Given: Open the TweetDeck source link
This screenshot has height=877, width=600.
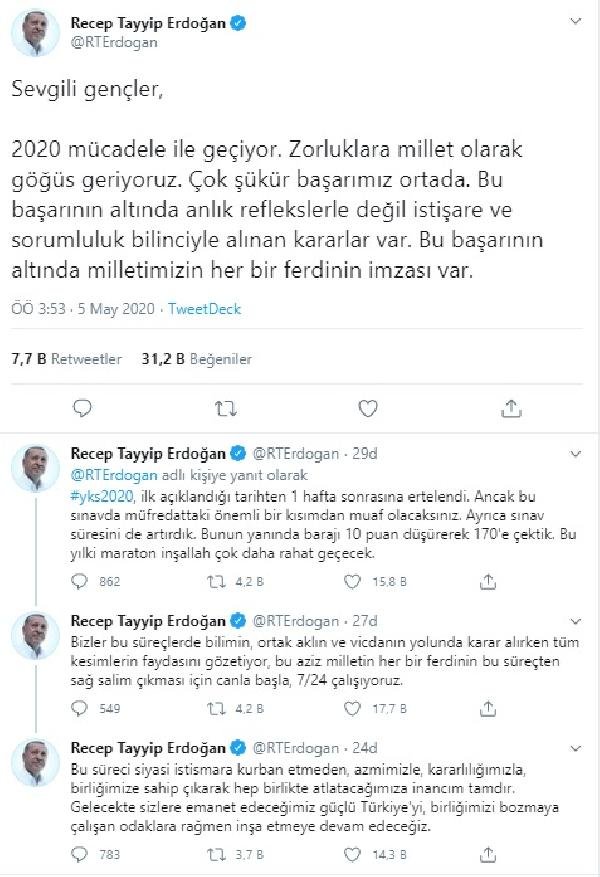Looking at the screenshot, I should 204,309.
